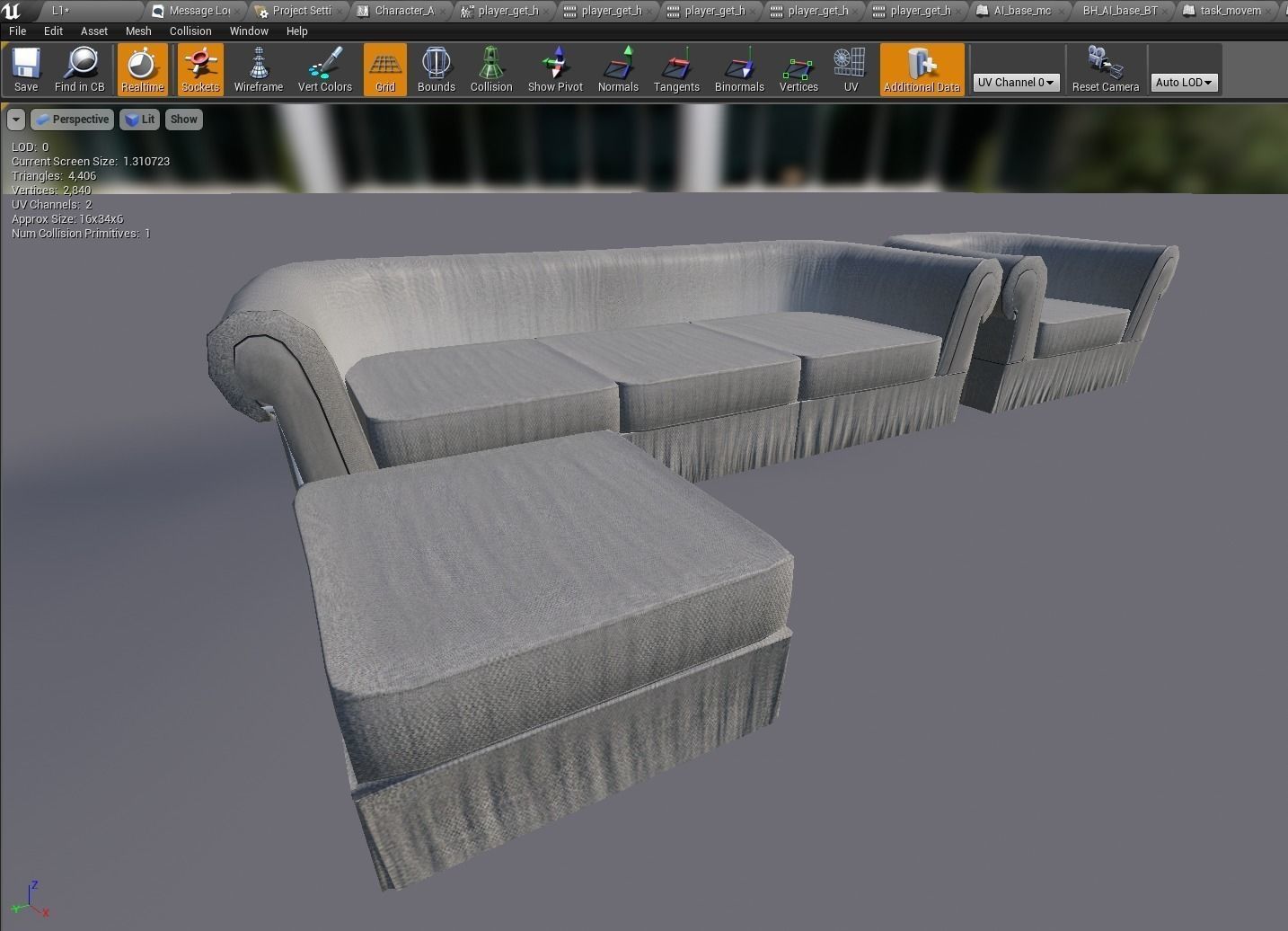The height and width of the screenshot is (931, 1288).
Task: Toggle Additional Data button
Action: pos(922,69)
